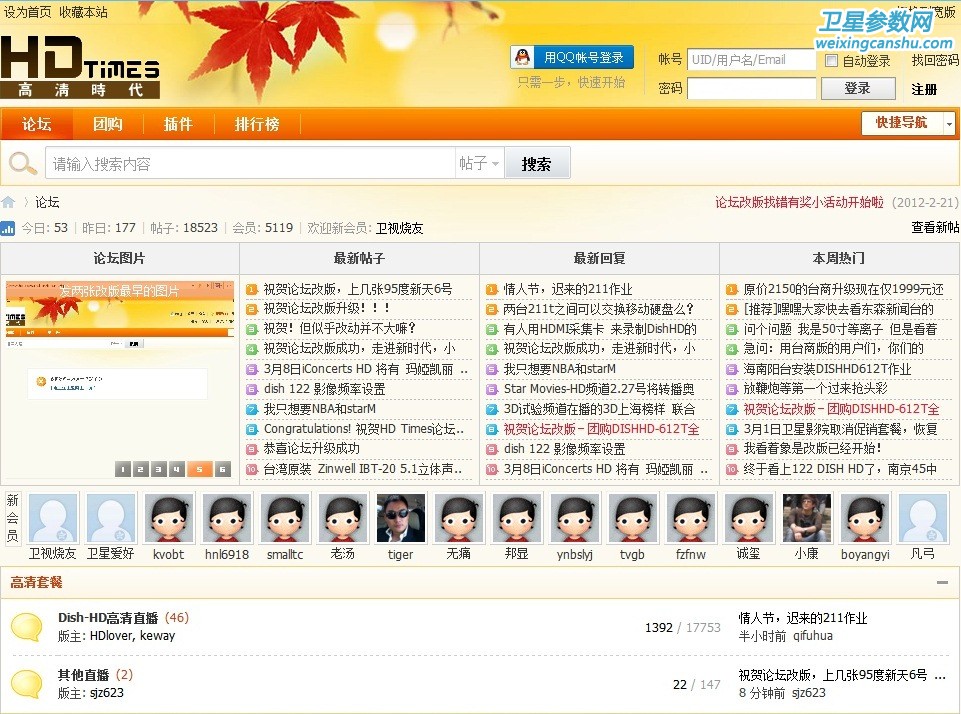
Task: Expand the 帖子 search type dropdown
Action: point(479,164)
